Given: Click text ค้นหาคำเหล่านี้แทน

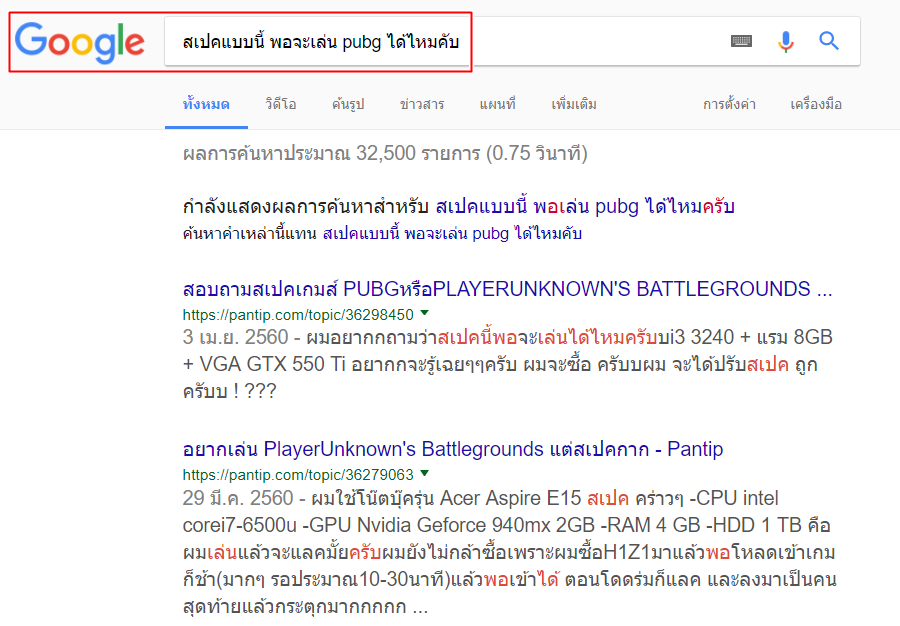Looking at the screenshot, I should coord(250,234).
